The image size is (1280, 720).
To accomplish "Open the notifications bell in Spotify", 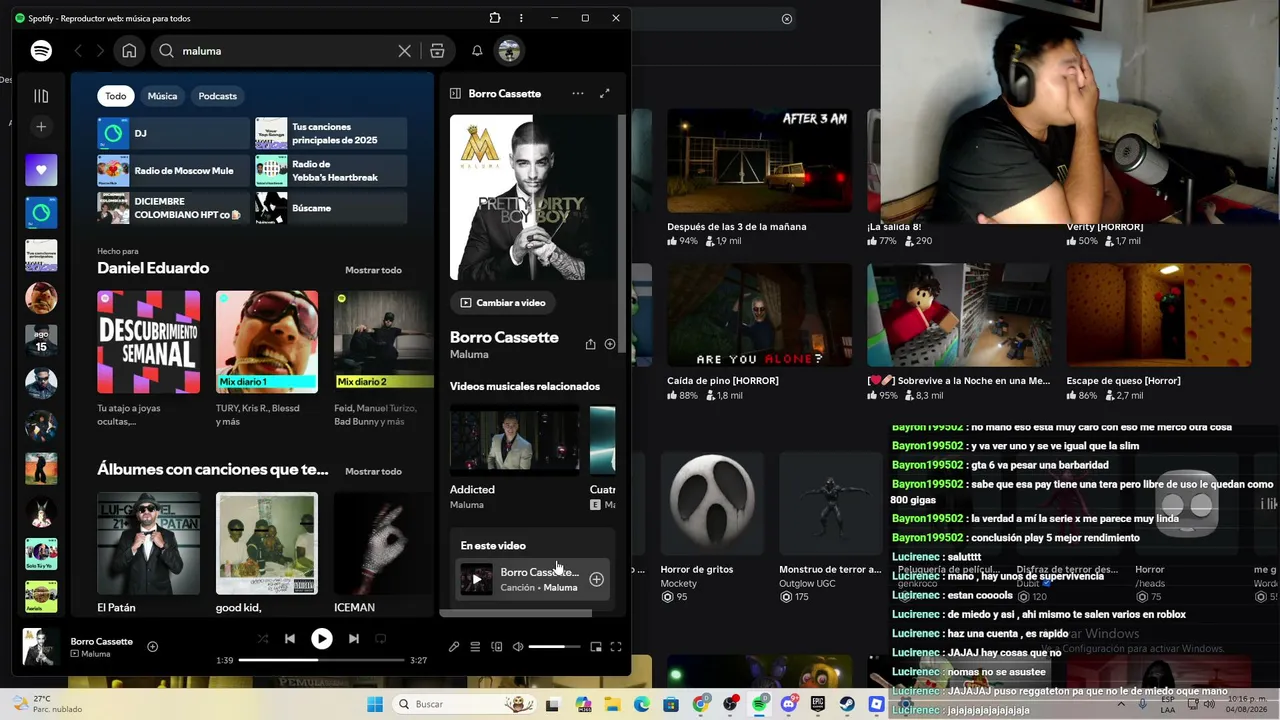I will [x=477, y=51].
